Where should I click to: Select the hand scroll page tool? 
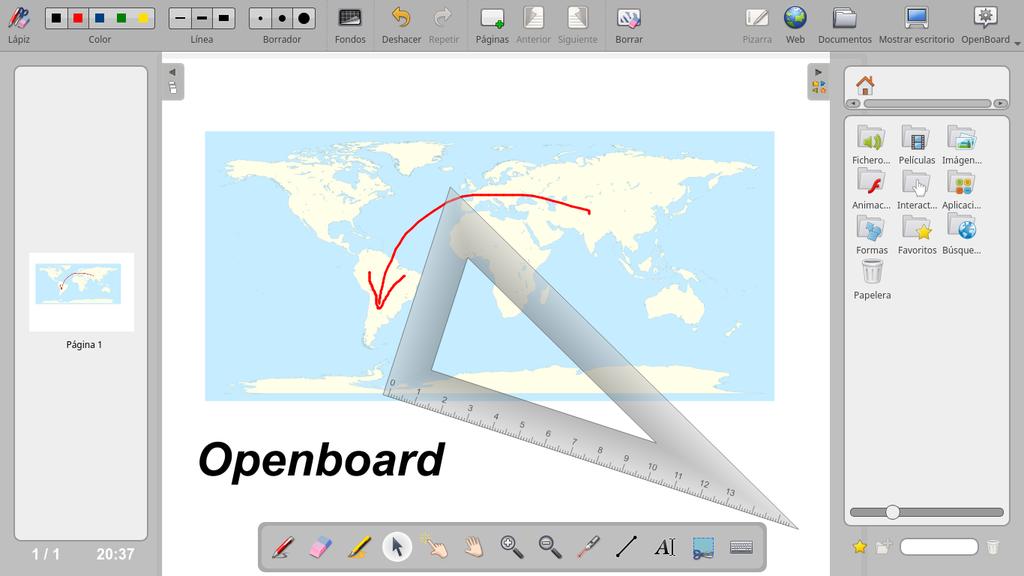tap(473, 547)
